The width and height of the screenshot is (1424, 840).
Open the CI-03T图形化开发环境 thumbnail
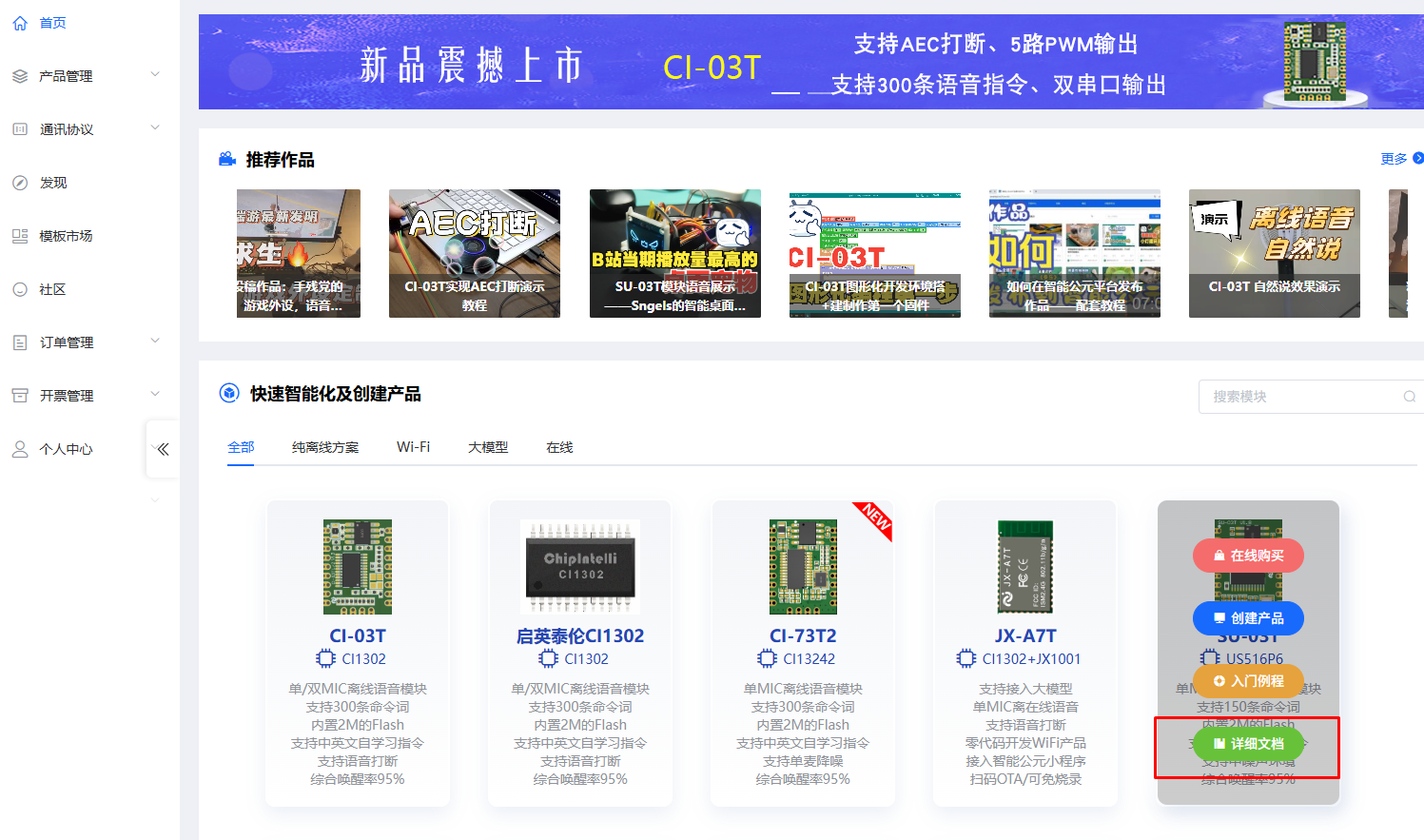875,253
